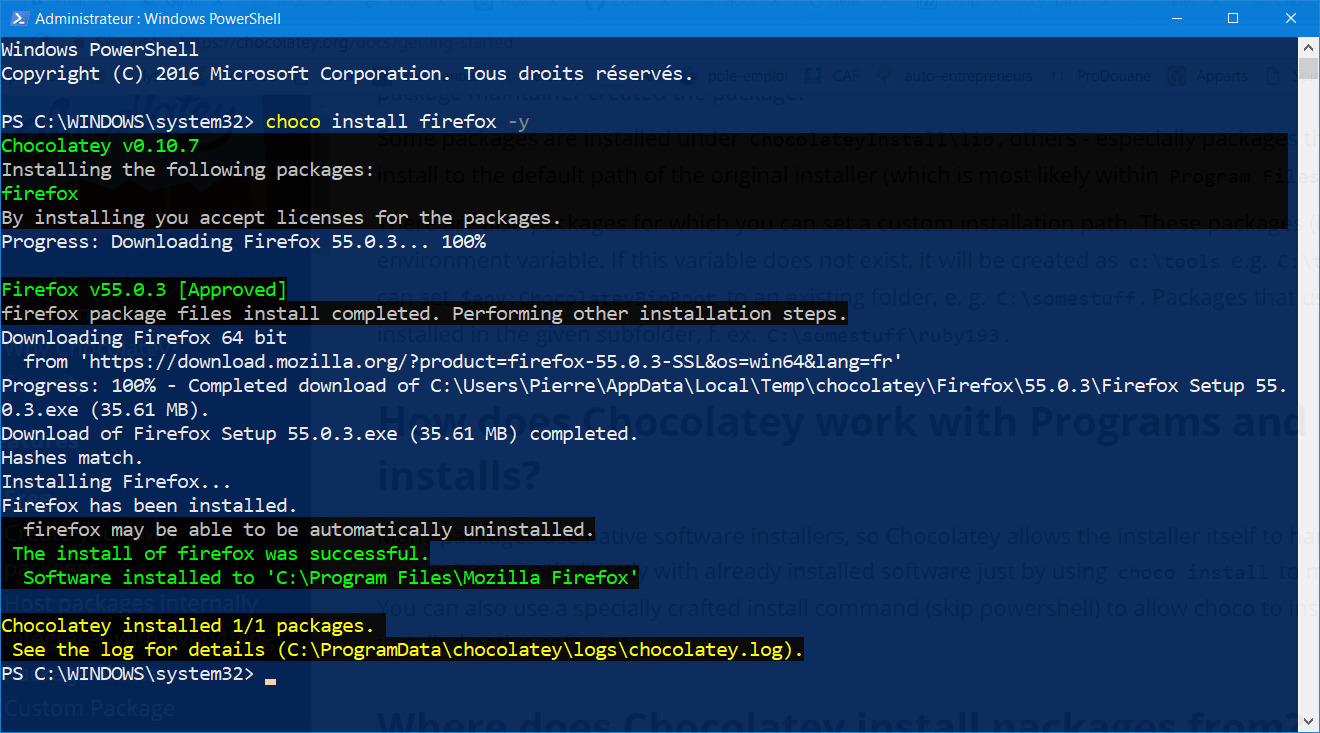Click the scrollbar up arrow in PowerShell
Screen dimensions: 1320x733
click(x=1308, y=46)
